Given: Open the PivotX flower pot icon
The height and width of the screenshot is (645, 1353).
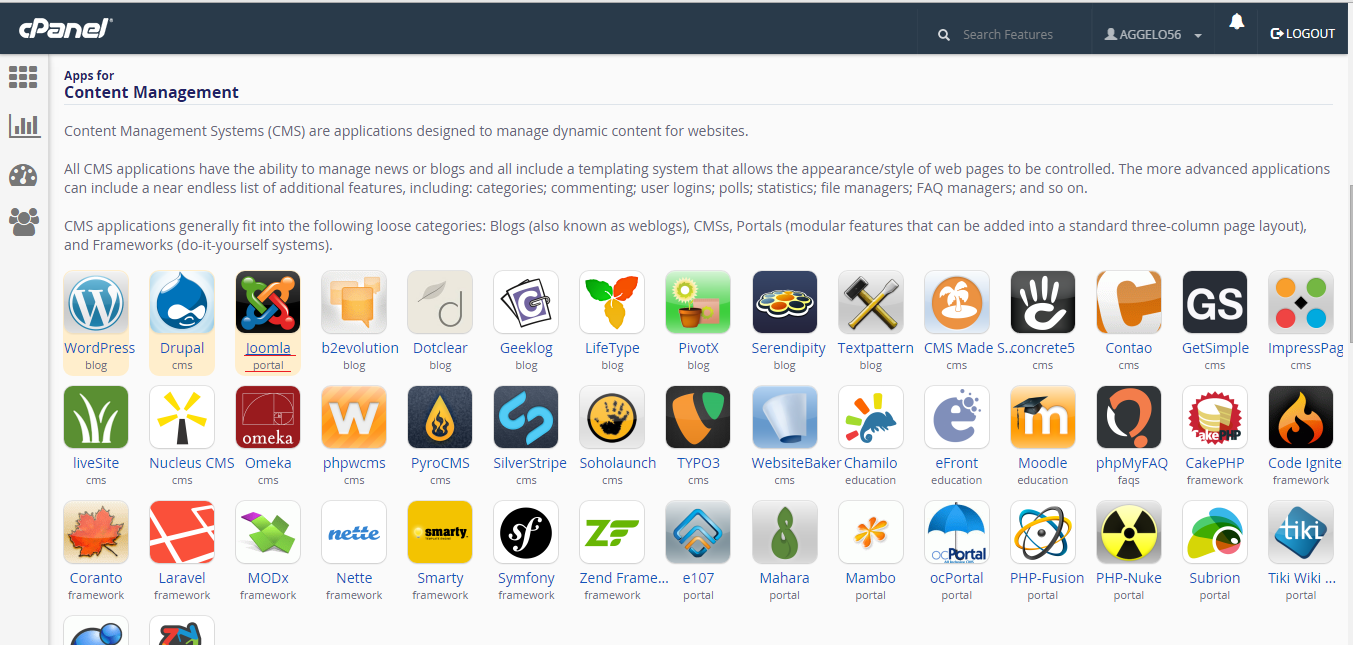Looking at the screenshot, I should [x=698, y=302].
